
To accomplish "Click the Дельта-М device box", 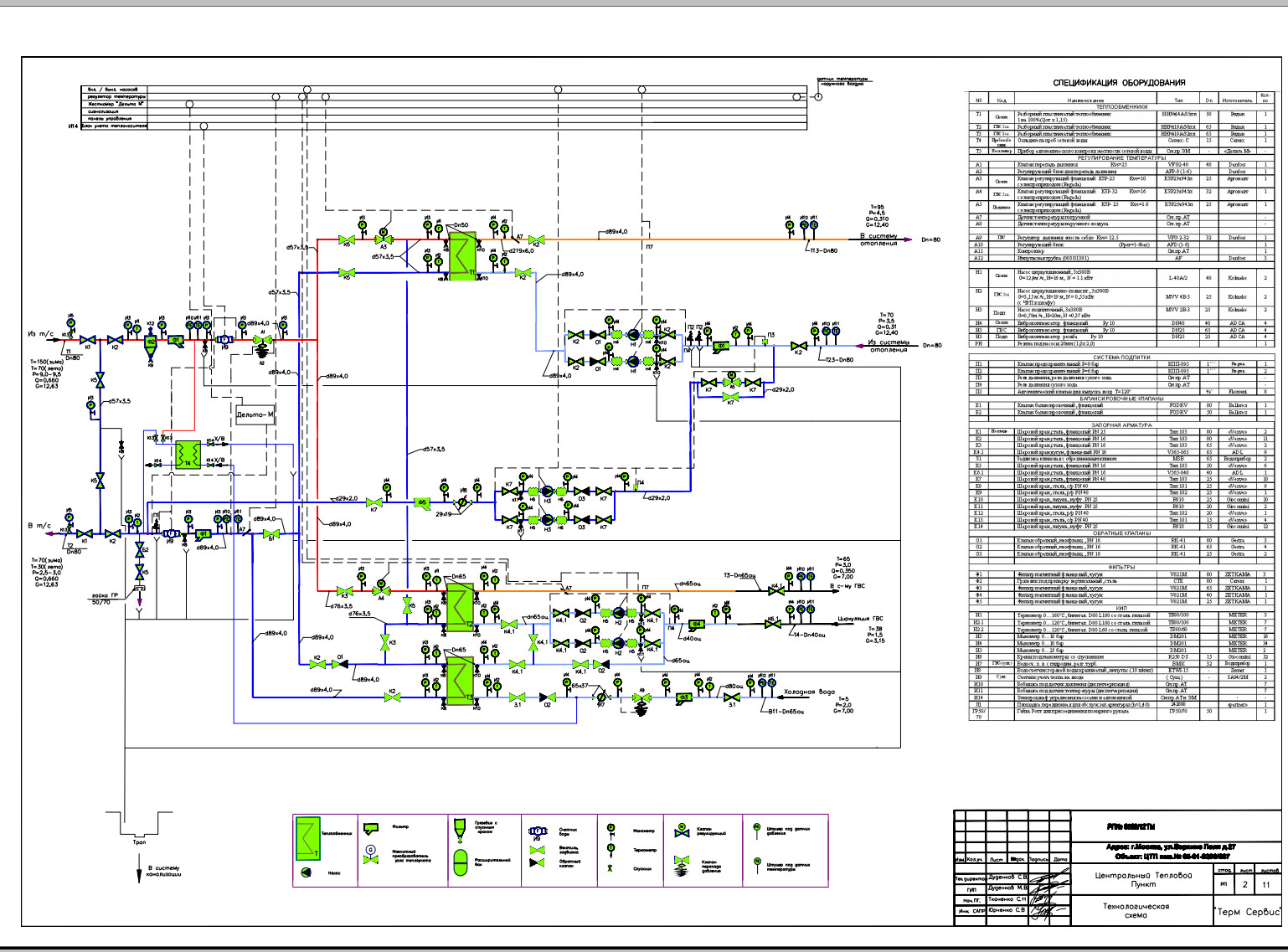I will pos(255,414).
